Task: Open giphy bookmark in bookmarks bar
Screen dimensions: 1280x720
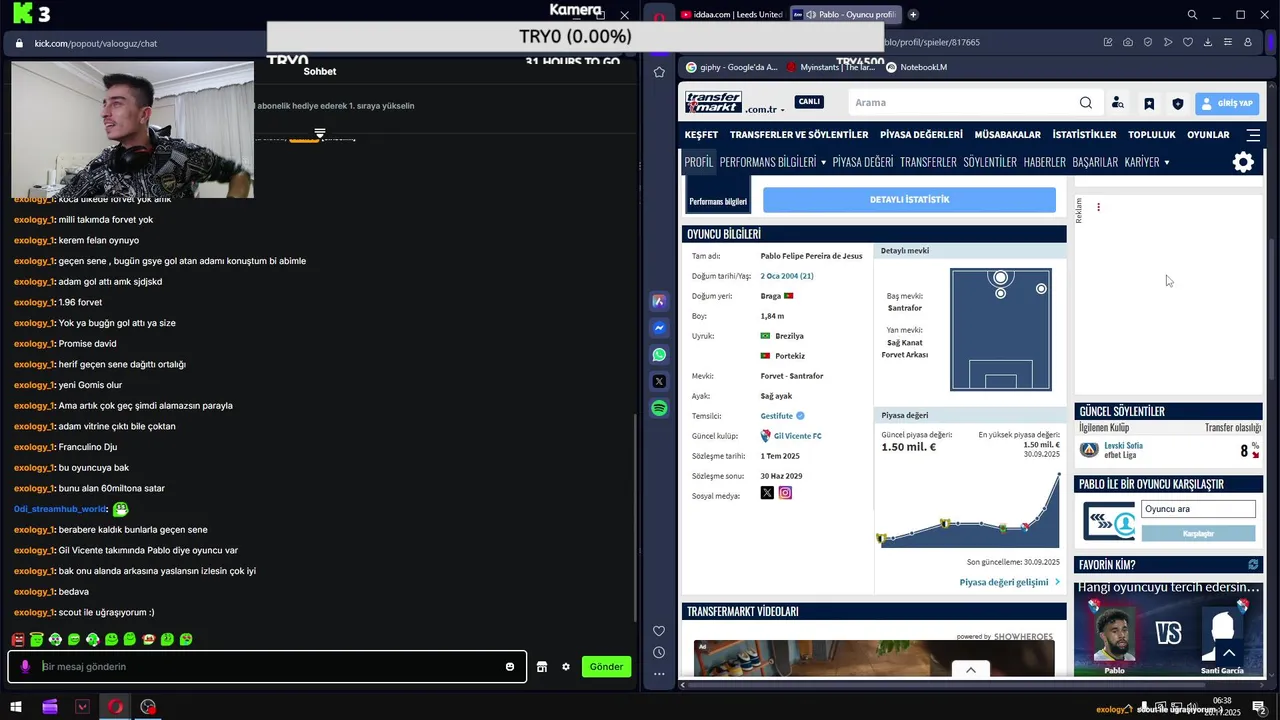Action: point(731,67)
